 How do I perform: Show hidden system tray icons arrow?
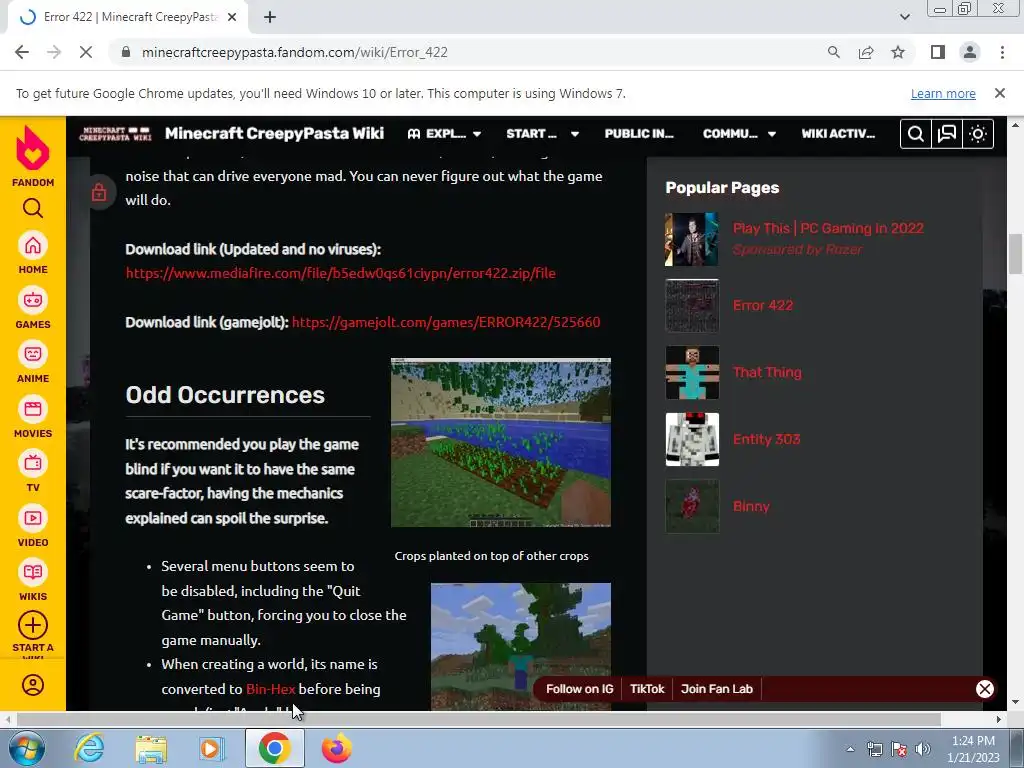pyautogui.click(x=850, y=749)
